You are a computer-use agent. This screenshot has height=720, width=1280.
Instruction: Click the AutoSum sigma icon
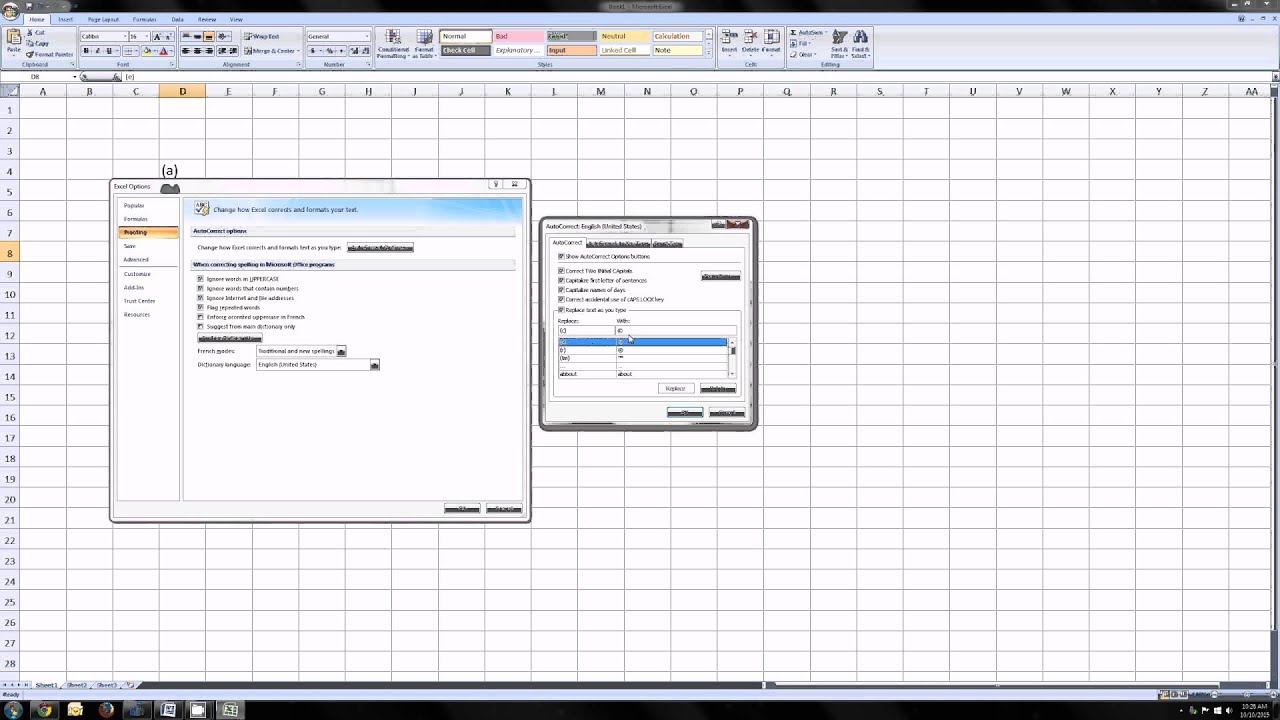pos(794,33)
